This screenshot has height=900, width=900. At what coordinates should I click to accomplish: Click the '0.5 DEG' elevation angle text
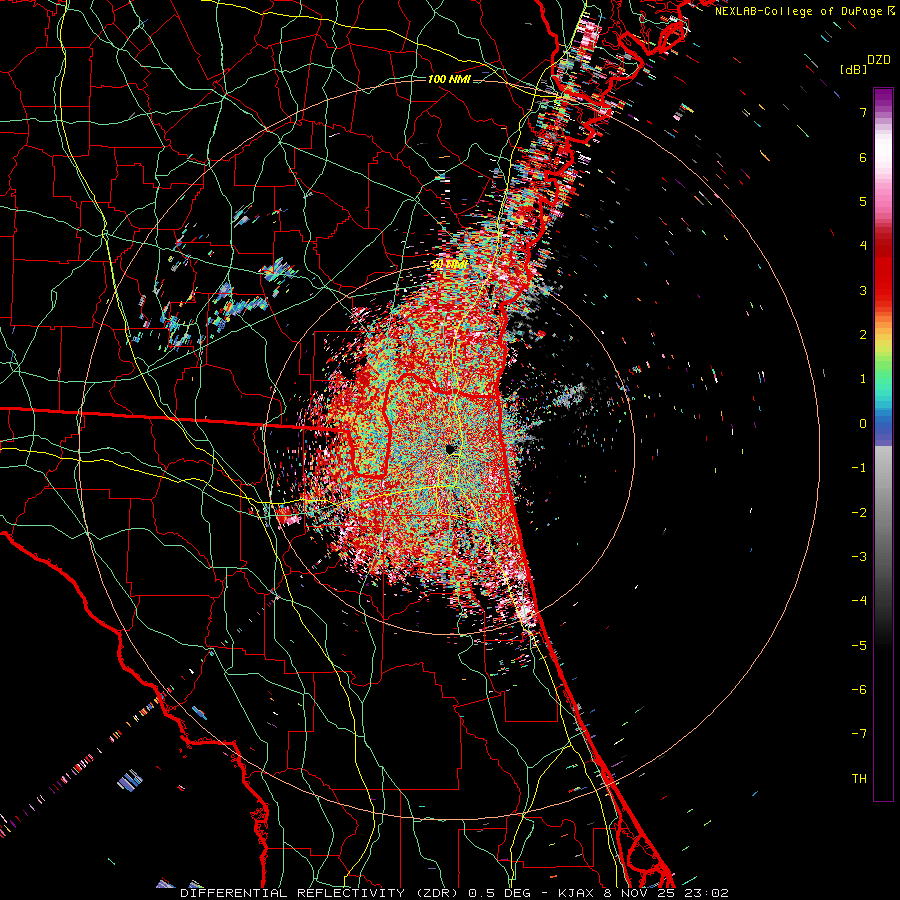pyautogui.click(x=499, y=893)
